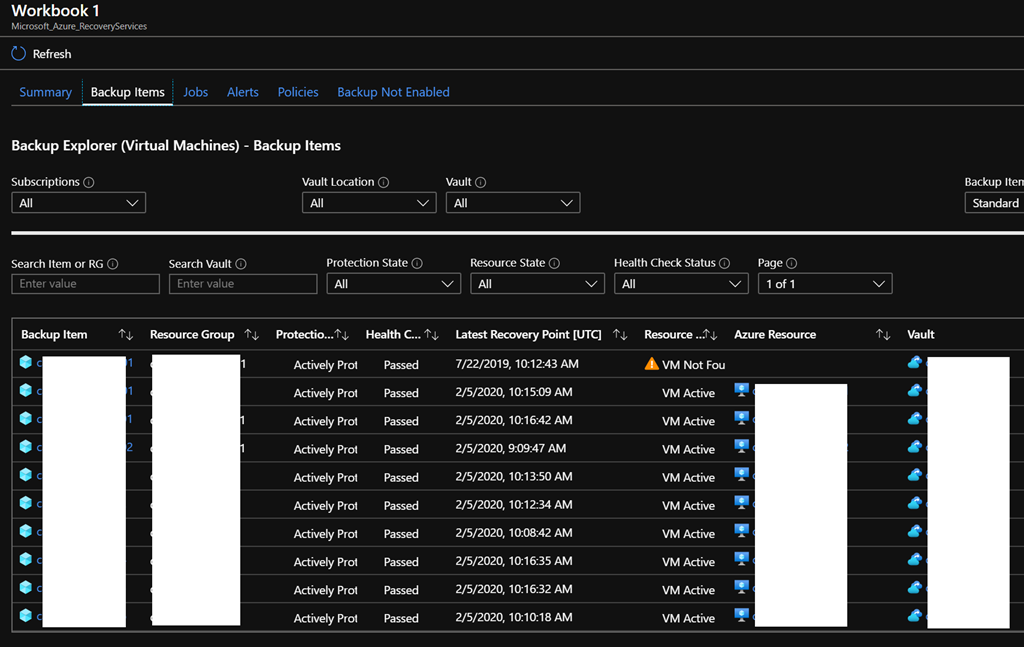
Task: Open the Backup Not Enabled tab
Action: pyautogui.click(x=393, y=92)
